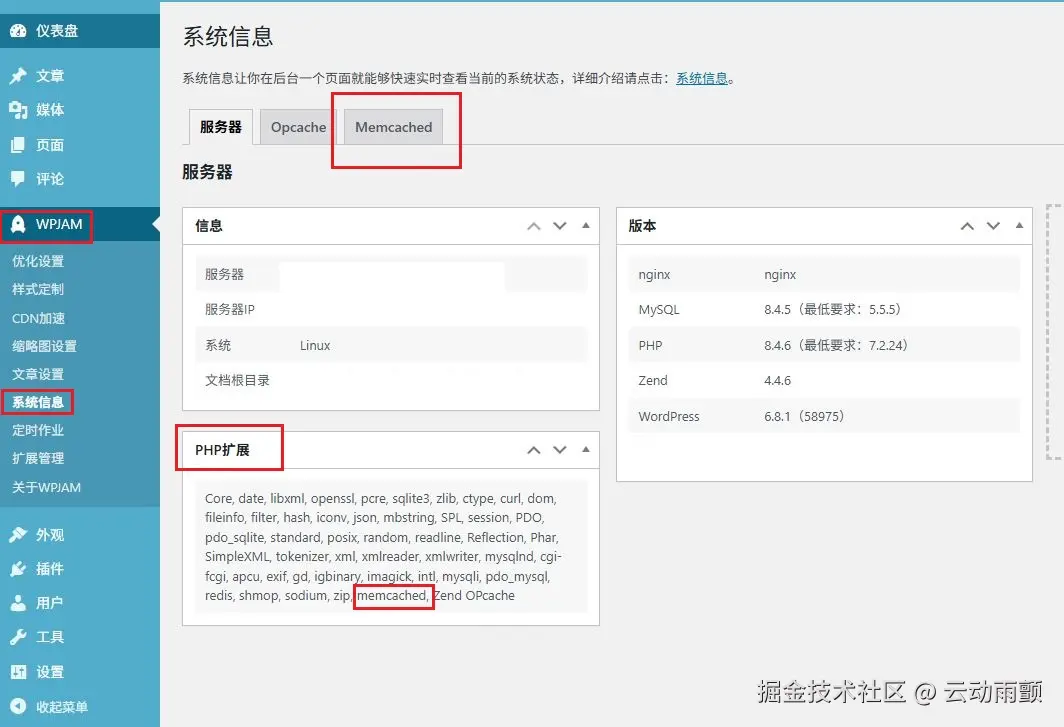Switch to the 服务器 tab

pos(221,127)
